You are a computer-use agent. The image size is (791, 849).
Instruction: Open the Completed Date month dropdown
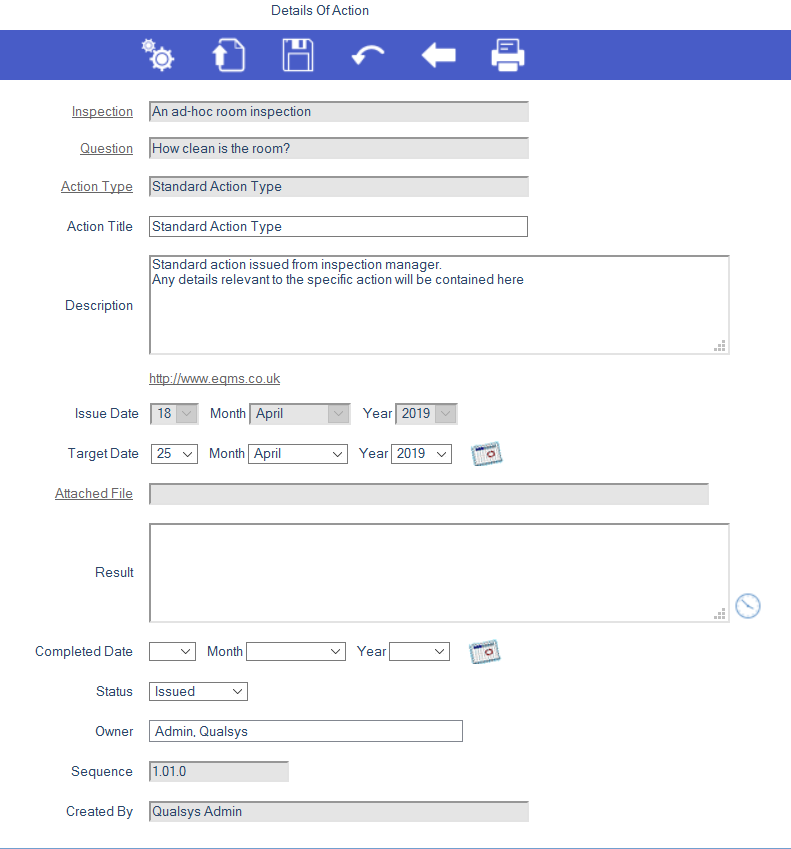[296, 652]
